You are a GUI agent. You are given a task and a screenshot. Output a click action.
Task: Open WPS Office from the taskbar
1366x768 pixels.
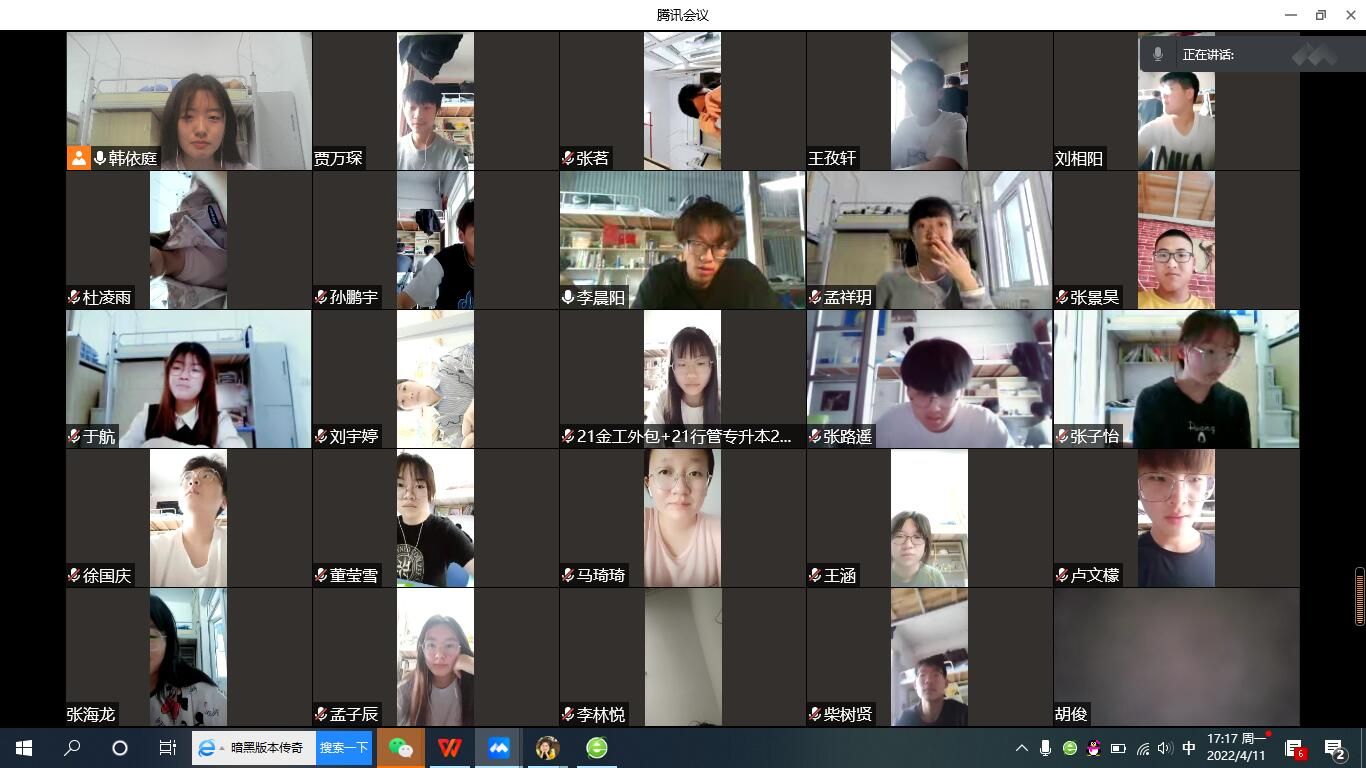click(450, 748)
